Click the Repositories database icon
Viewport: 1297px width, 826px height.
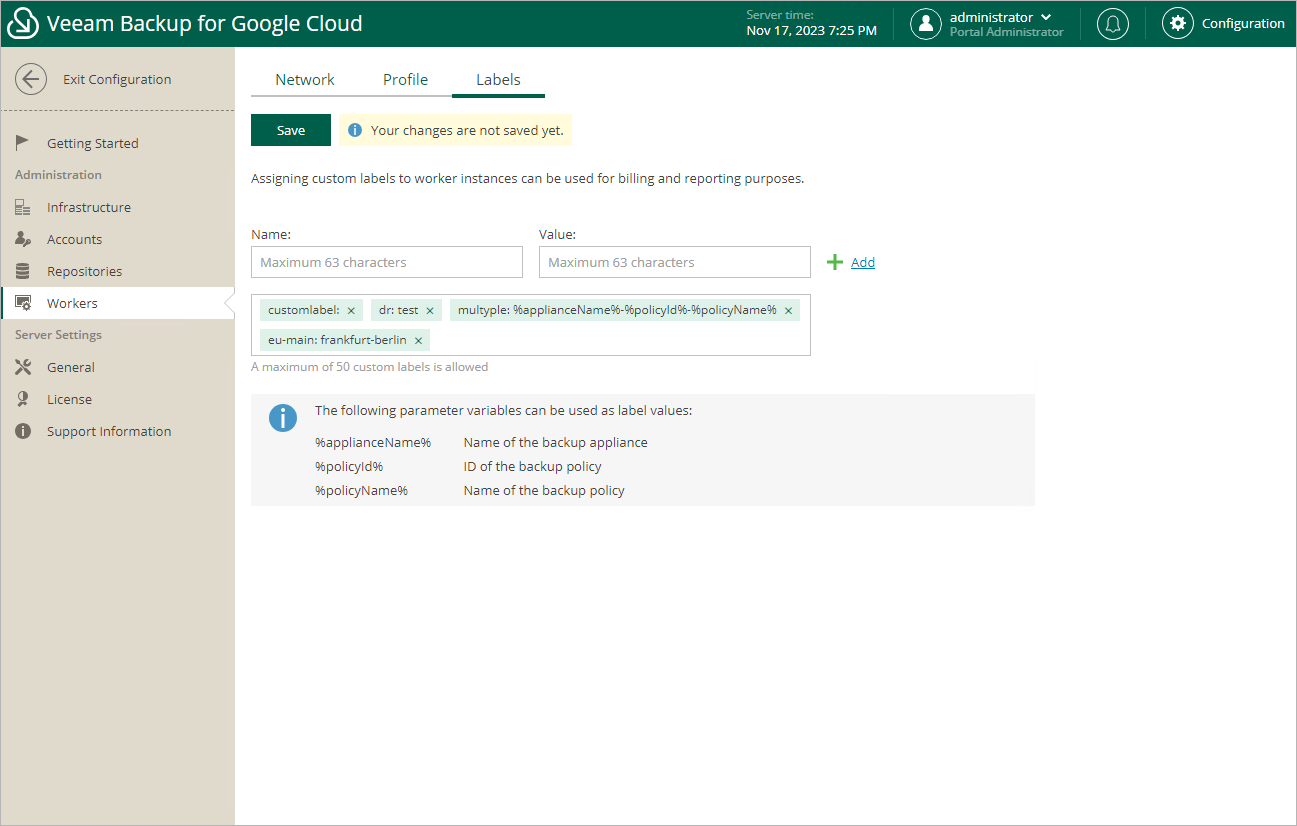point(23,271)
